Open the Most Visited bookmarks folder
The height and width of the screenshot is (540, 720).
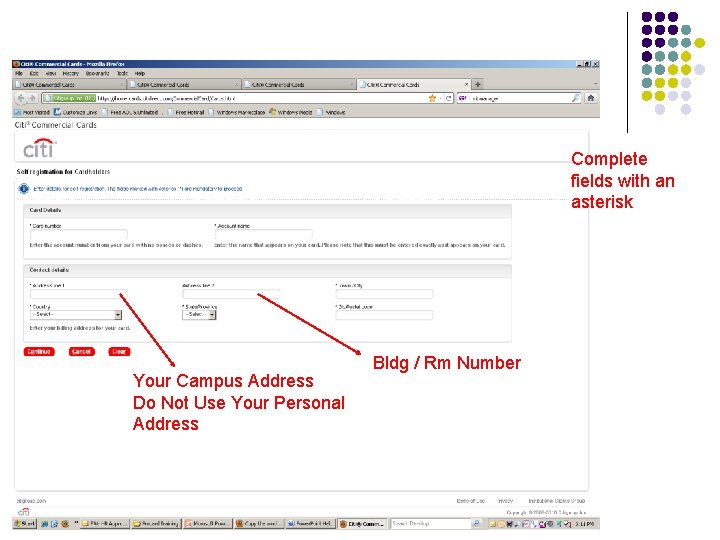point(32,112)
